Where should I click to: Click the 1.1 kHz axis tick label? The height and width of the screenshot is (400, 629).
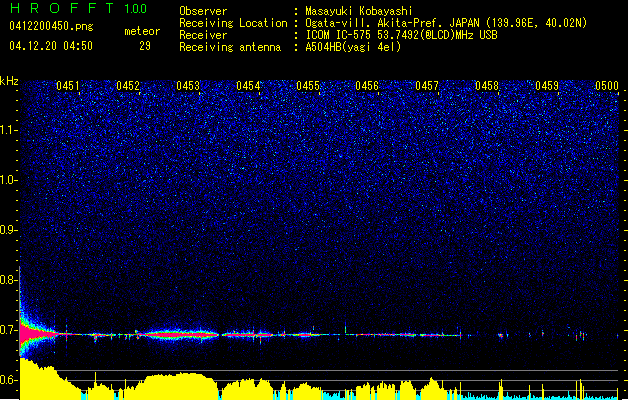pos(8,130)
